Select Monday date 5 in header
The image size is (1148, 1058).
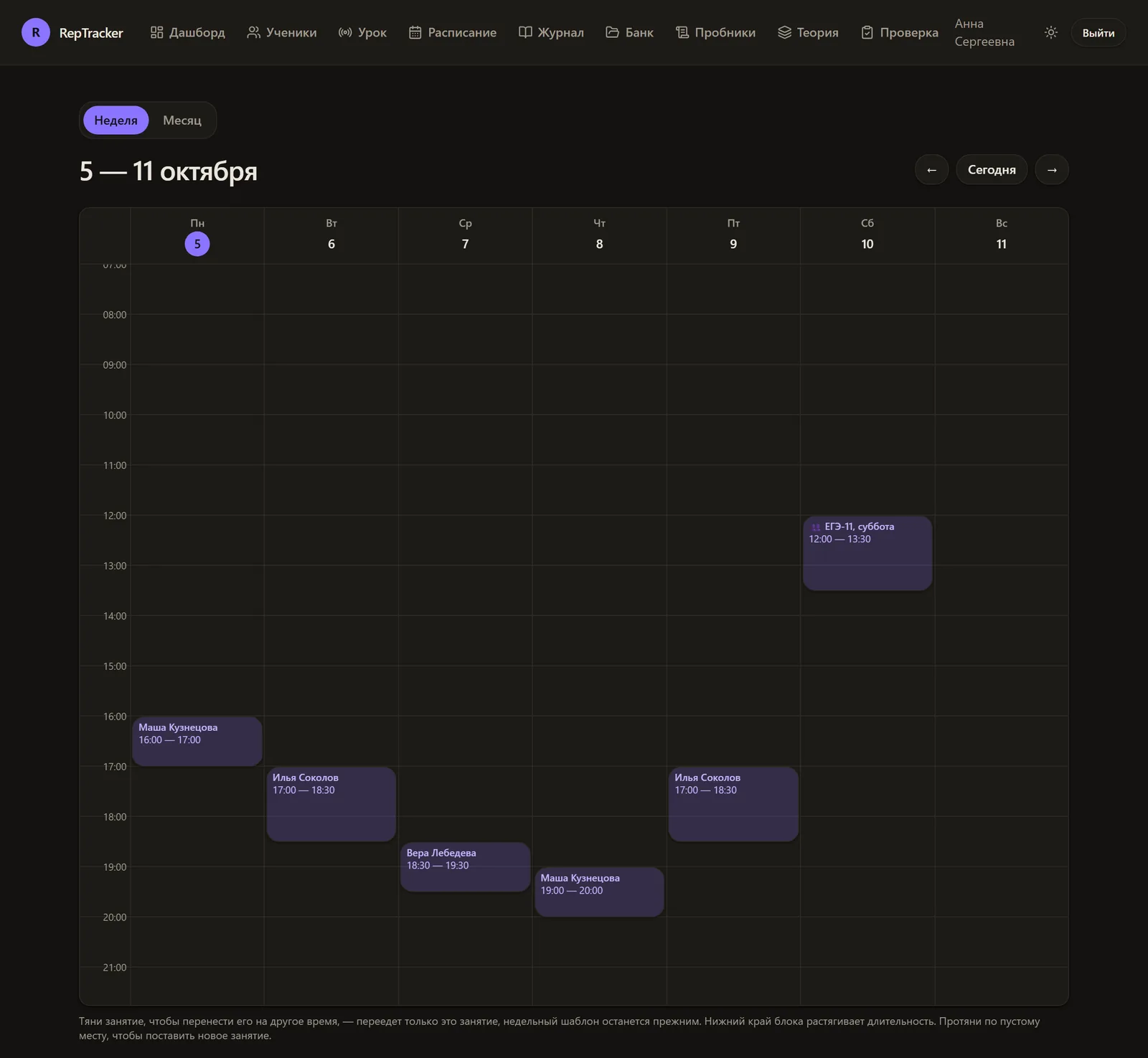tap(197, 244)
